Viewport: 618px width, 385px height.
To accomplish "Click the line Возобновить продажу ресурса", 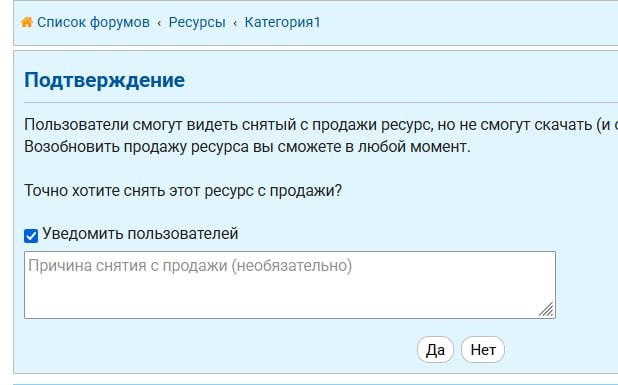I will click(248, 147).
